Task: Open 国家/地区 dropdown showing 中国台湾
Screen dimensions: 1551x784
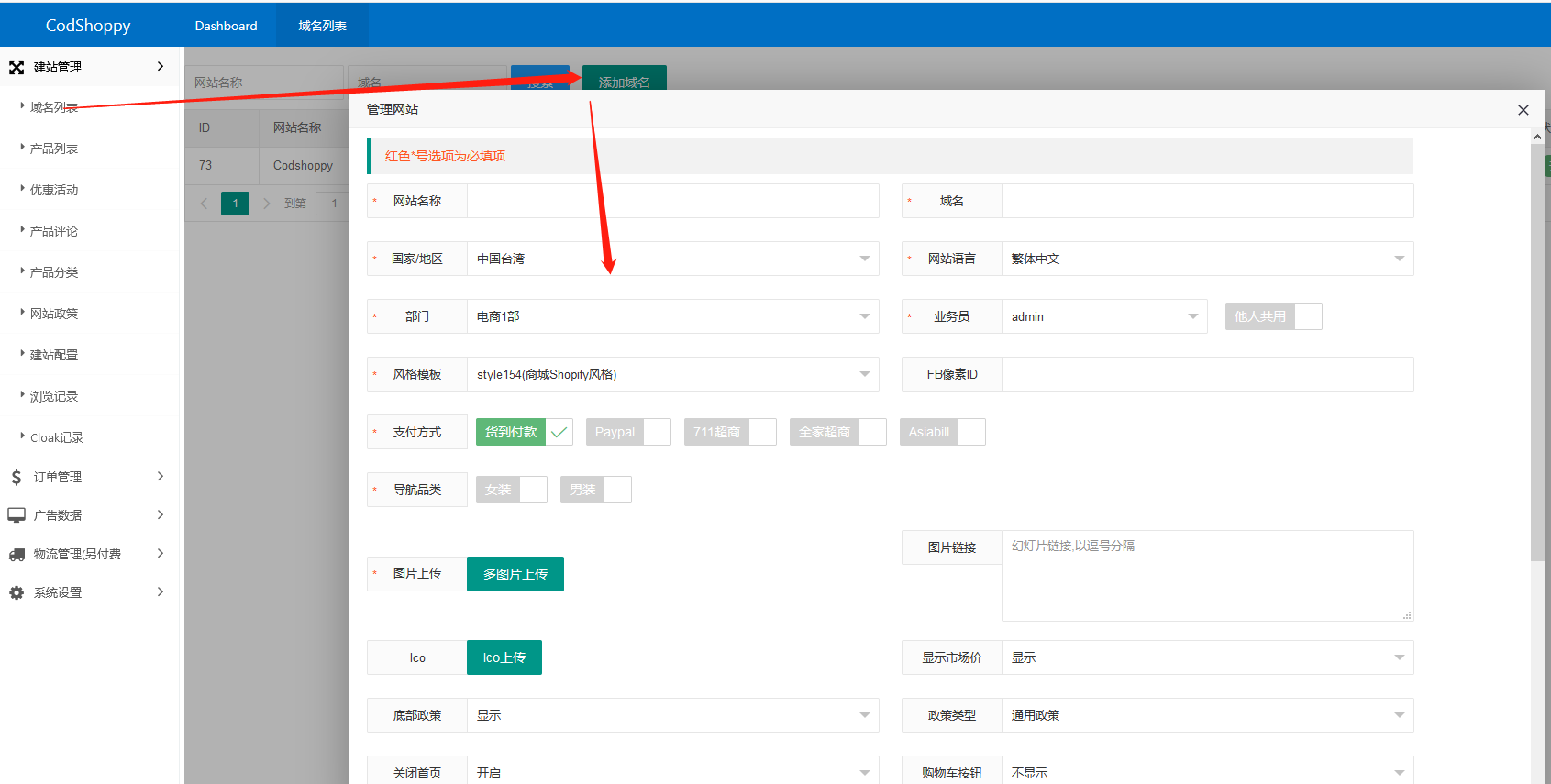Action: point(673,259)
